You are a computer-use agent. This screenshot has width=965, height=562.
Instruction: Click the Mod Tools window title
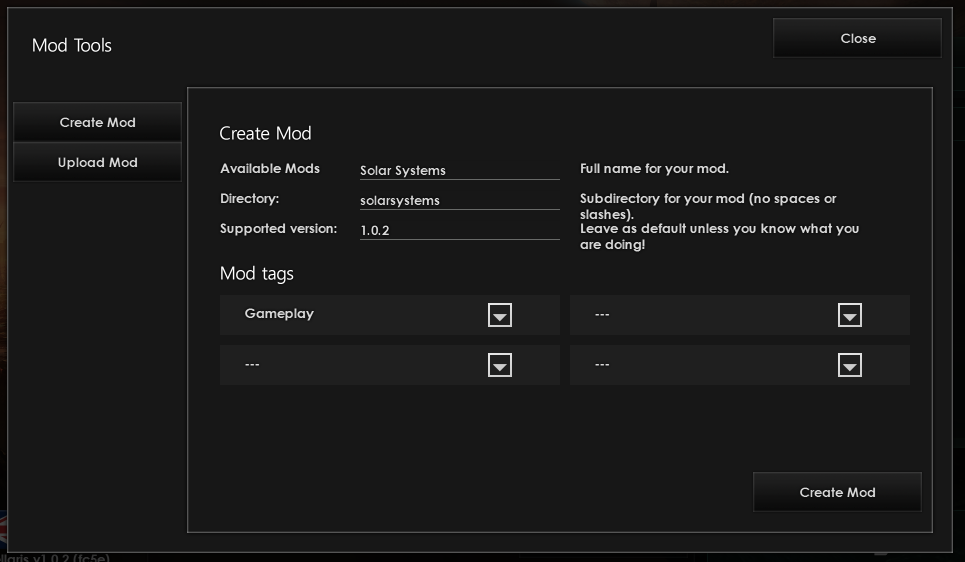click(x=72, y=45)
